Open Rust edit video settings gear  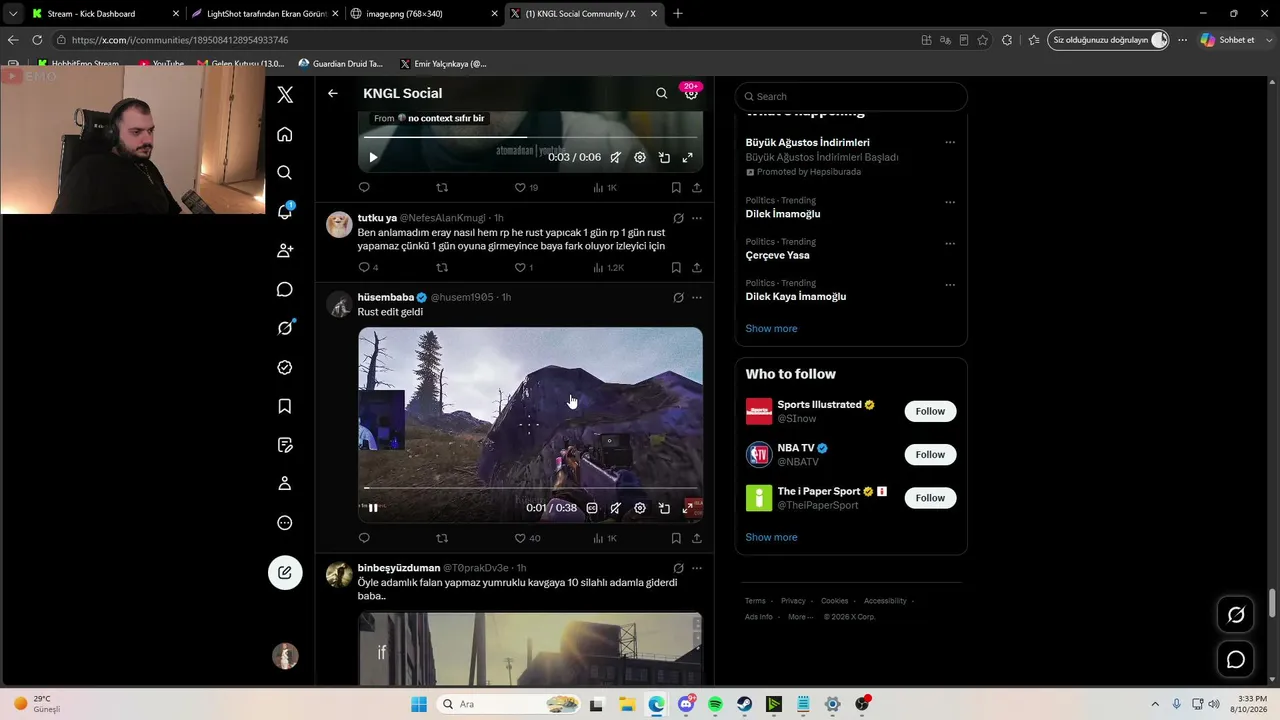coord(640,508)
